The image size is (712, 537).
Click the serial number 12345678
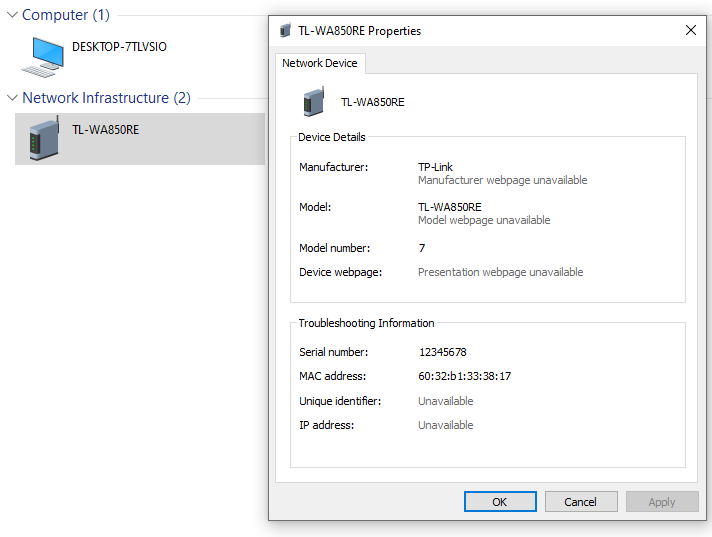click(443, 352)
